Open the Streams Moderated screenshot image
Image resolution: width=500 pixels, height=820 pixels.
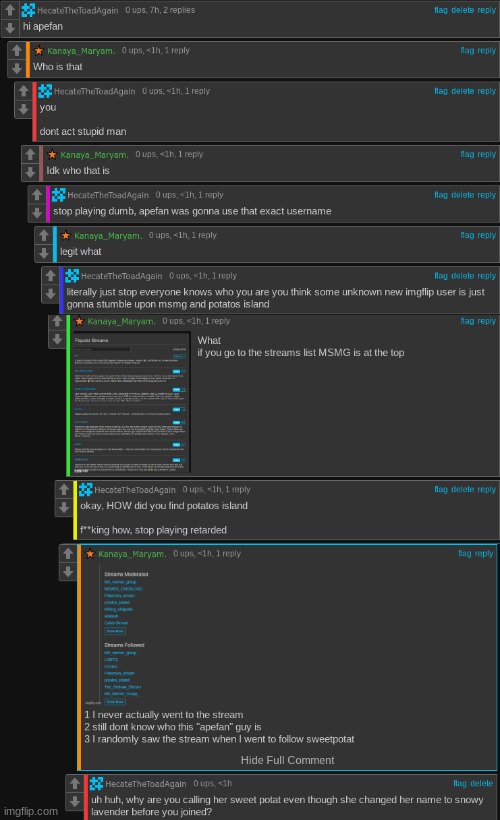click(124, 637)
